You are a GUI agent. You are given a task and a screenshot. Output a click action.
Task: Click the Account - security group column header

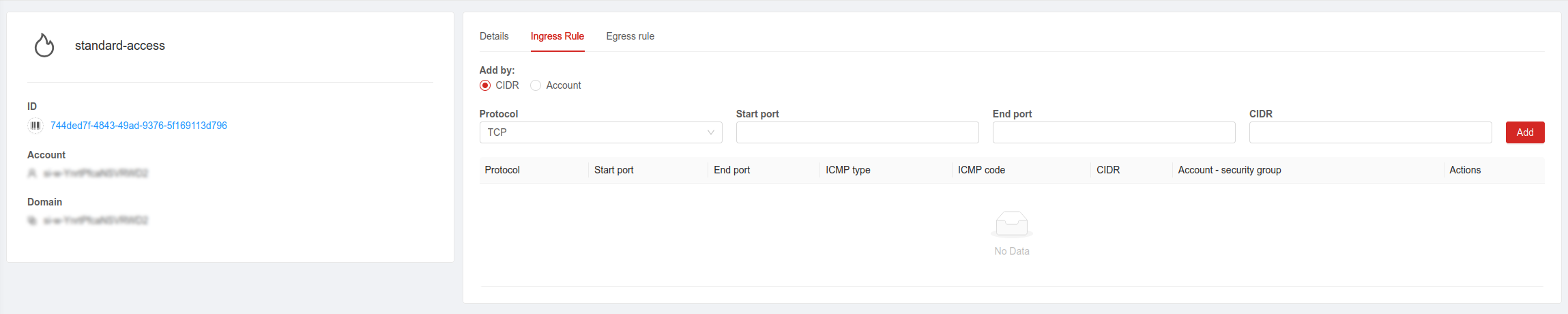tap(1229, 170)
